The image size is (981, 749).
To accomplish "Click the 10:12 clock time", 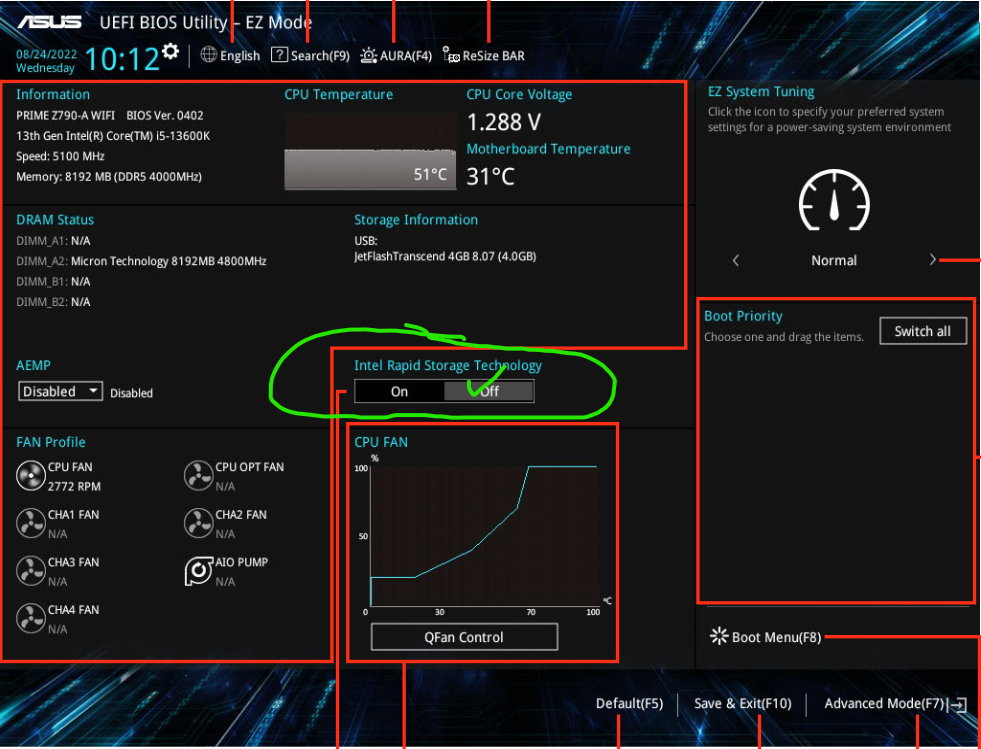I will pyautogui.click(x=122, y=58).
